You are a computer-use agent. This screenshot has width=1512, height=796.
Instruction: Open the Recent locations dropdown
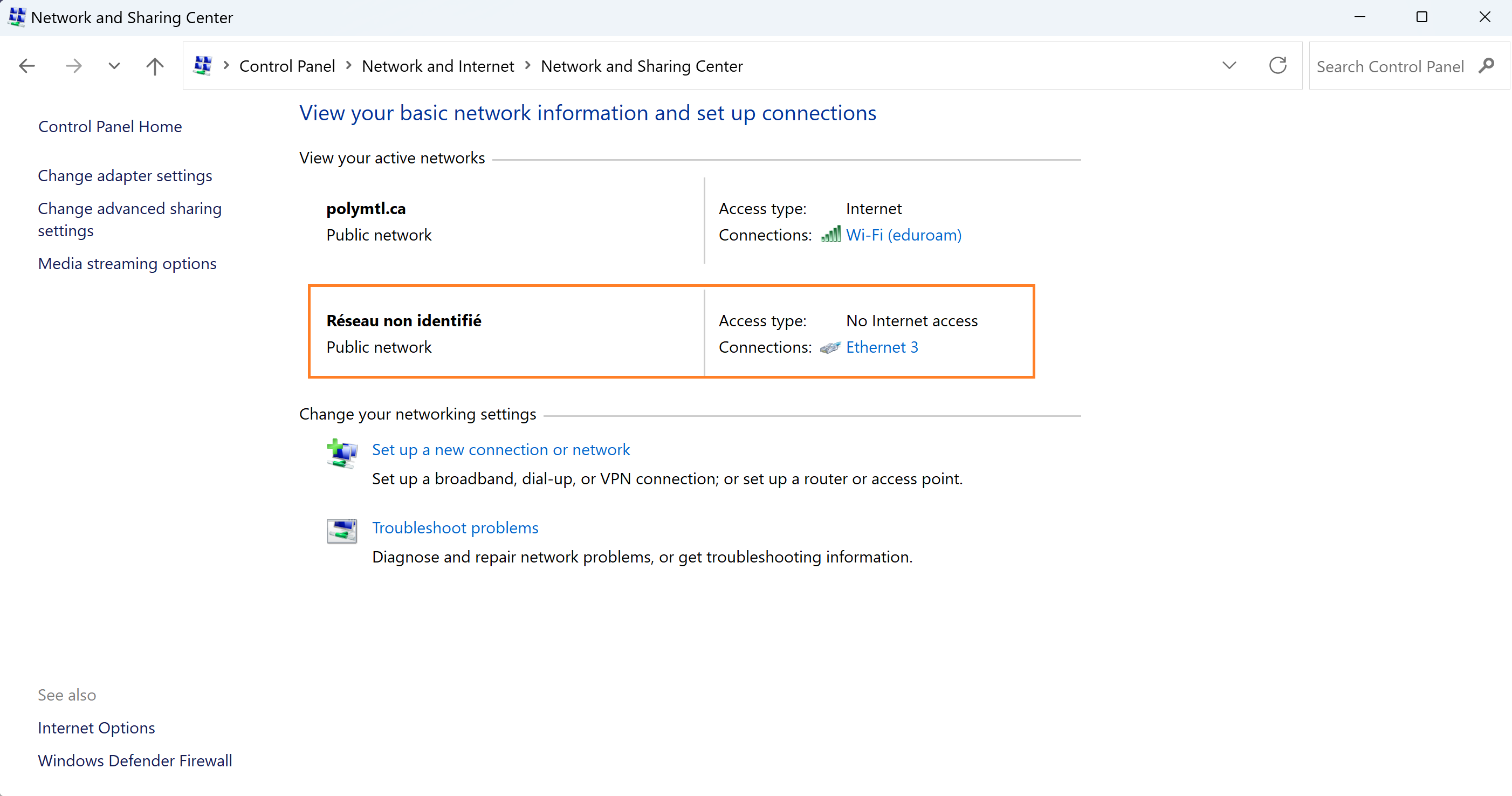point(114,66)
